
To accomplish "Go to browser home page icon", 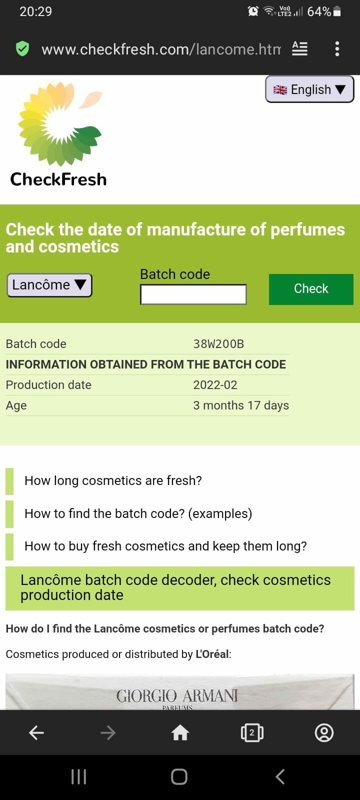I will click(x=179, y=733).
